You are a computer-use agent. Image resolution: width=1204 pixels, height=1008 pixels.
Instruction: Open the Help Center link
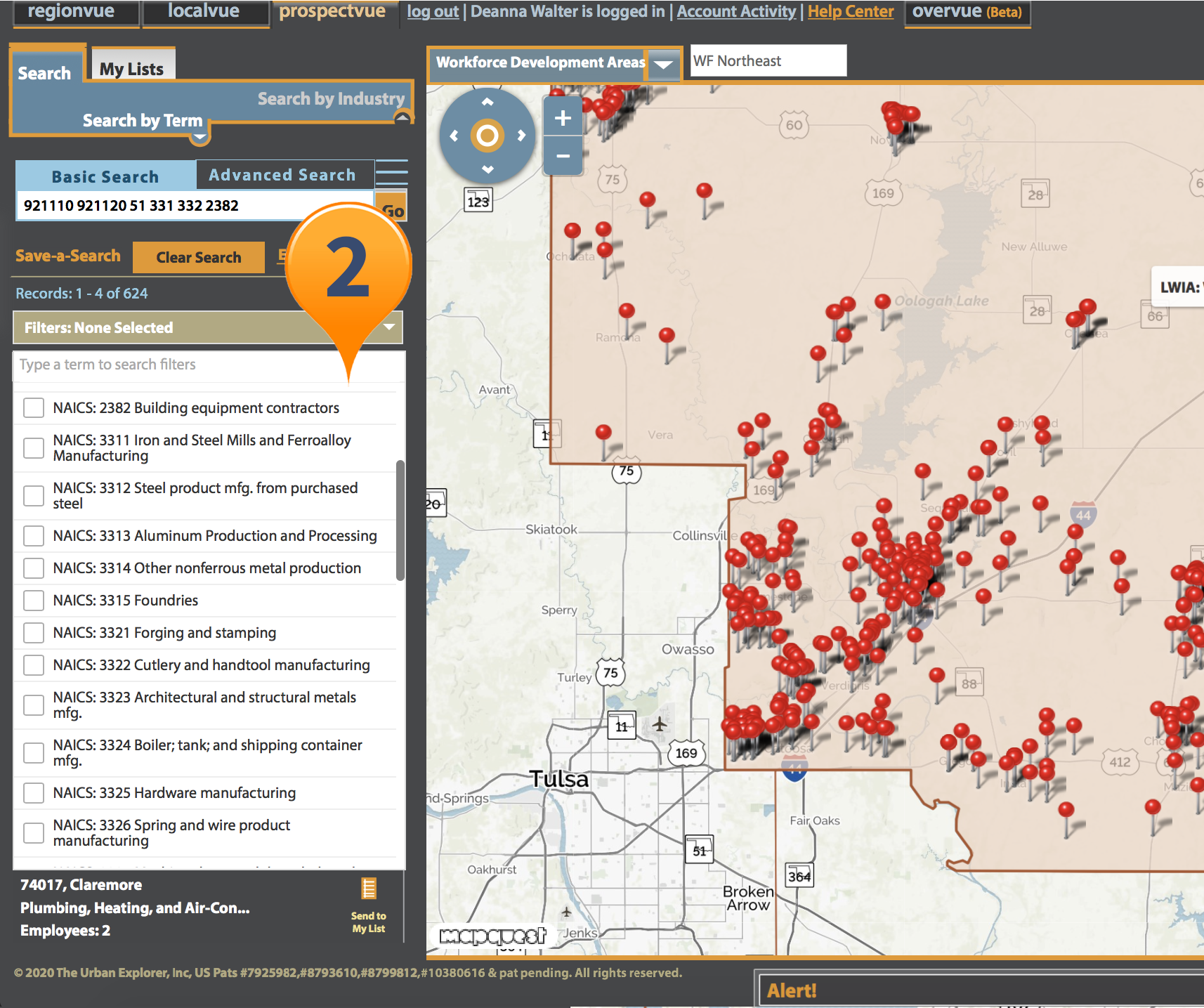tap(851, 11)
